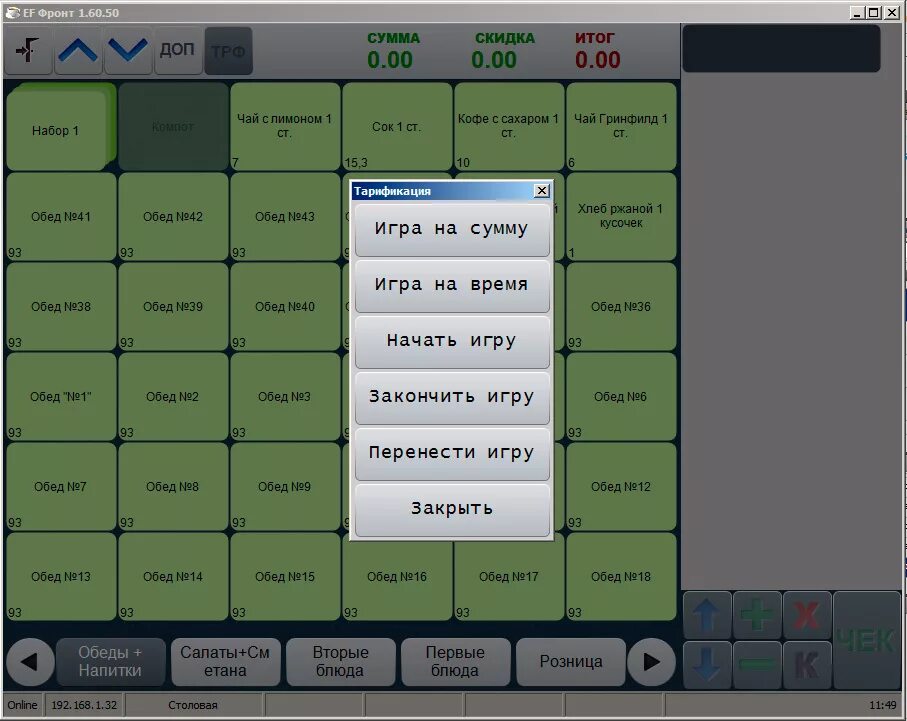Click the blue up arrow in order panel
907x721 pixels.
(x=707, y=615)
